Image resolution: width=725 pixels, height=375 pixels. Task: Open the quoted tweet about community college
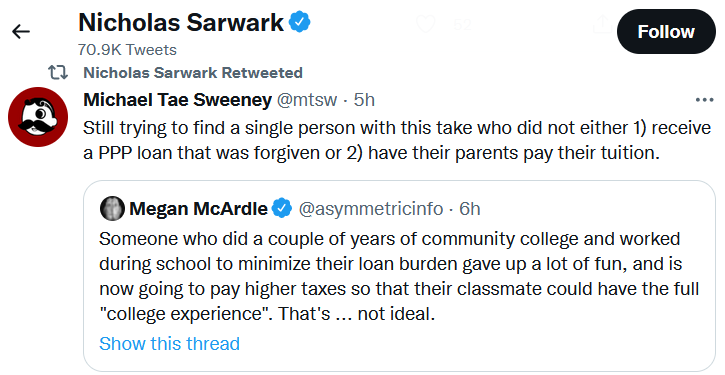coord(399,276)
